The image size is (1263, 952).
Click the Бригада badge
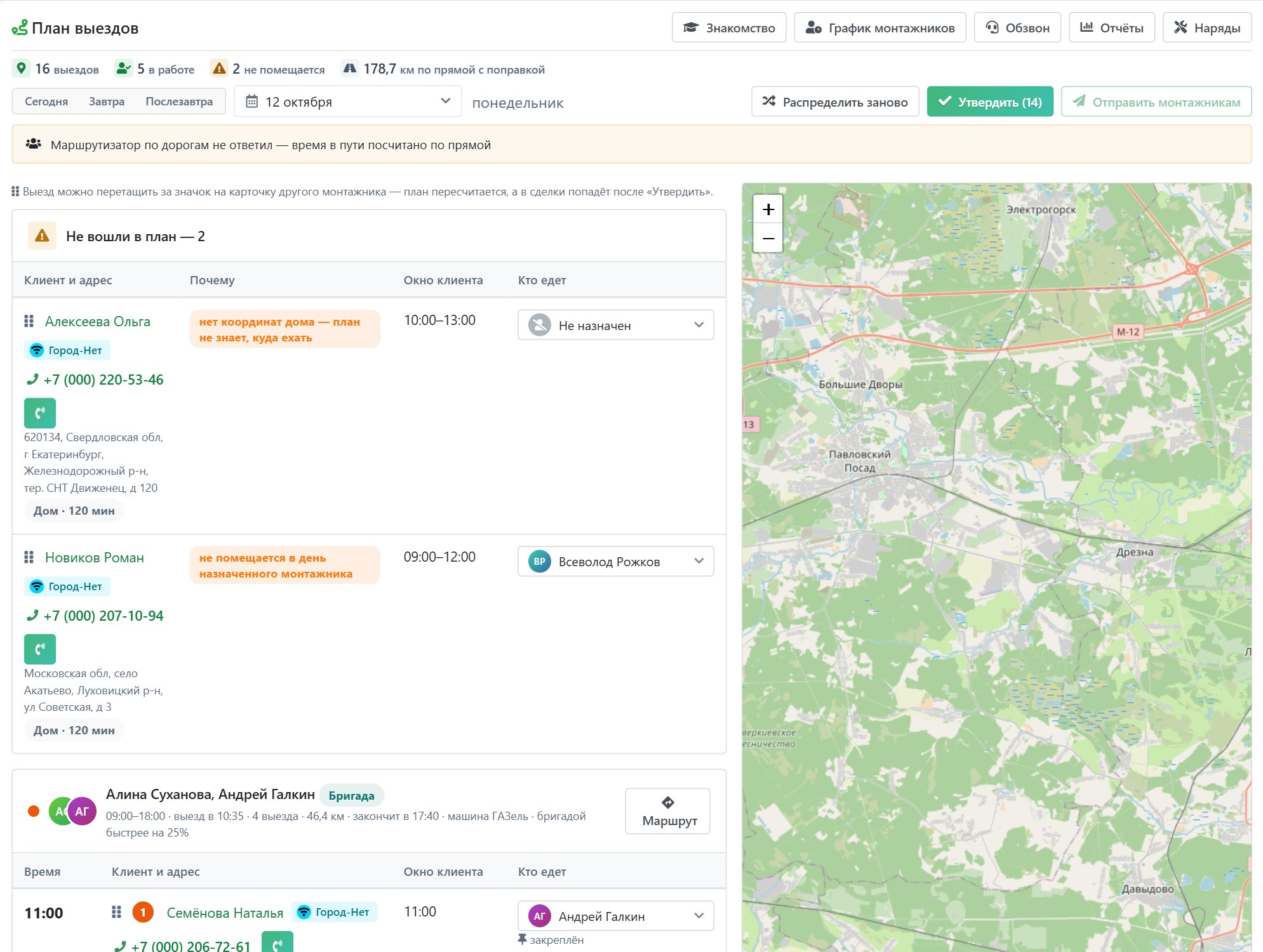coord(352,795)
